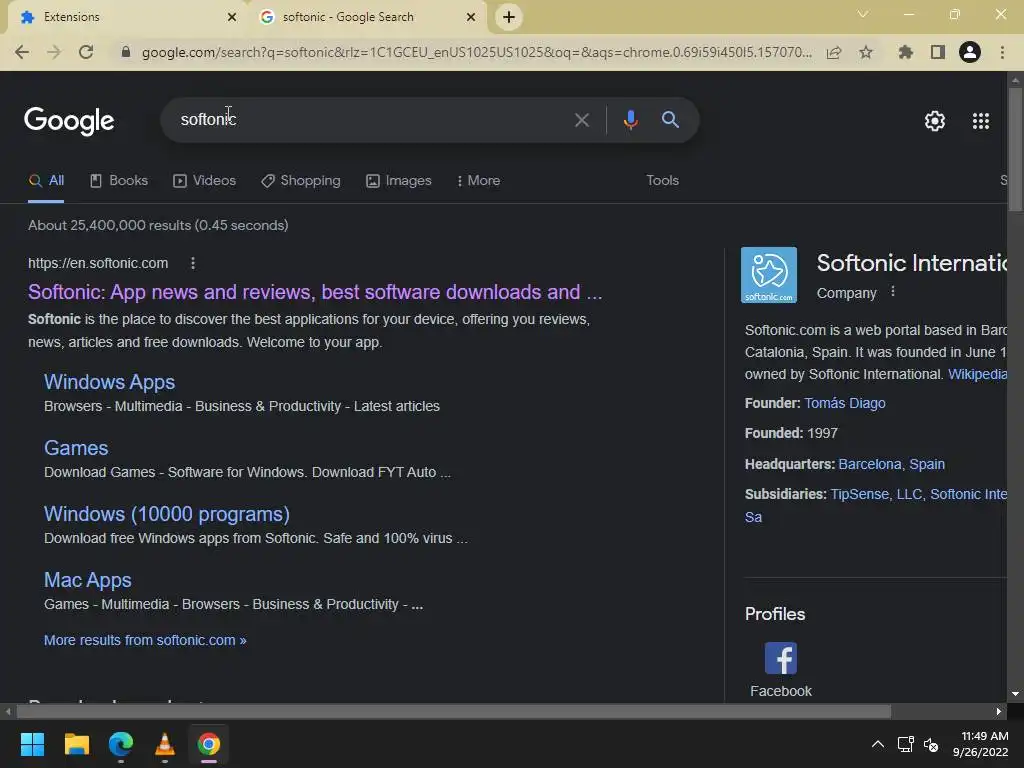Open the Chrome profile avatar
1024x768 pixels.
tap(970, 52)
